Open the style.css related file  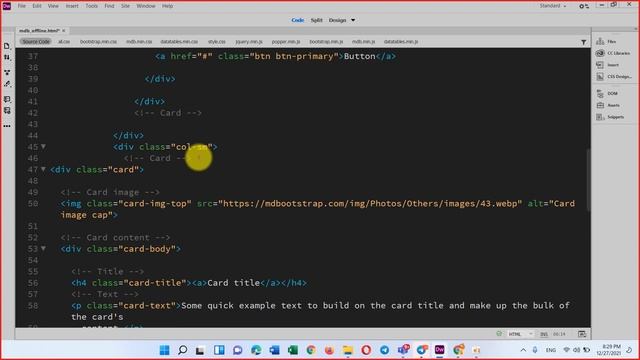tap(217, 42)
